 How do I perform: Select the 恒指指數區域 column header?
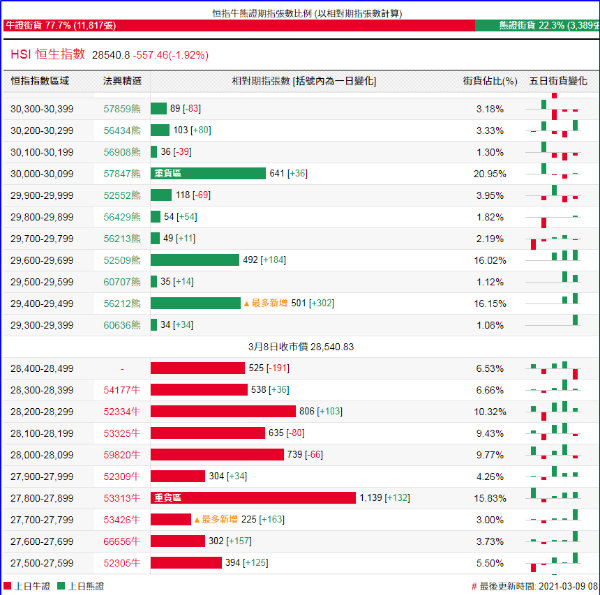pos(40,81)
